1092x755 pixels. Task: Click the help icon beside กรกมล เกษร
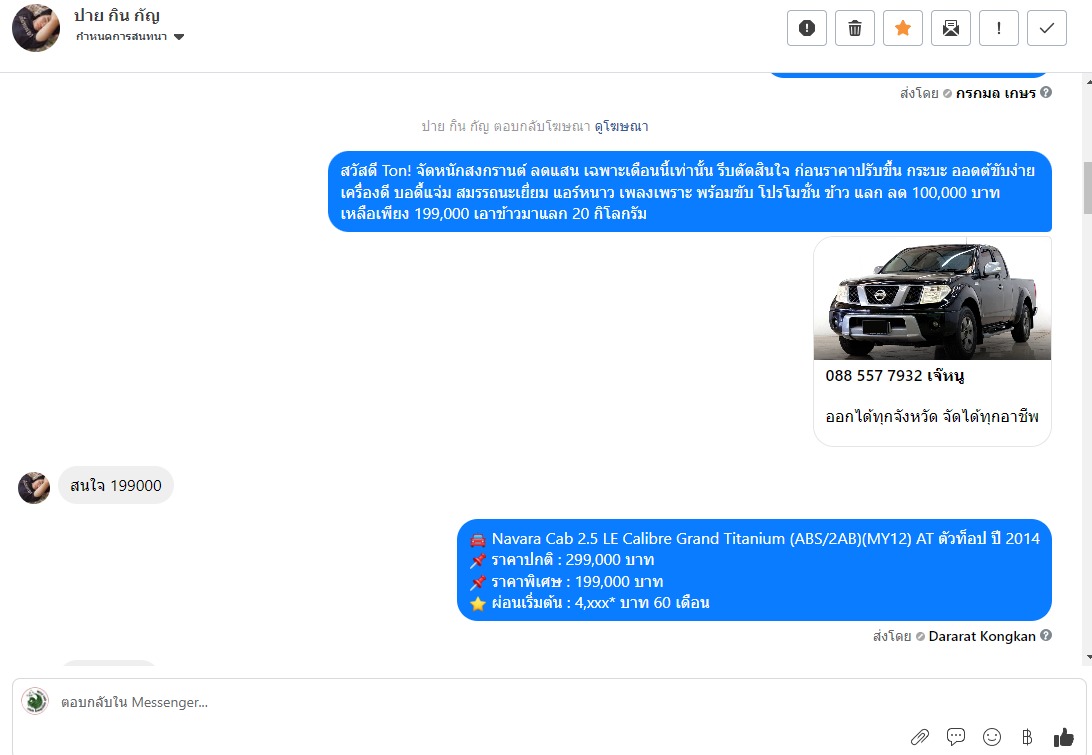1045,92
